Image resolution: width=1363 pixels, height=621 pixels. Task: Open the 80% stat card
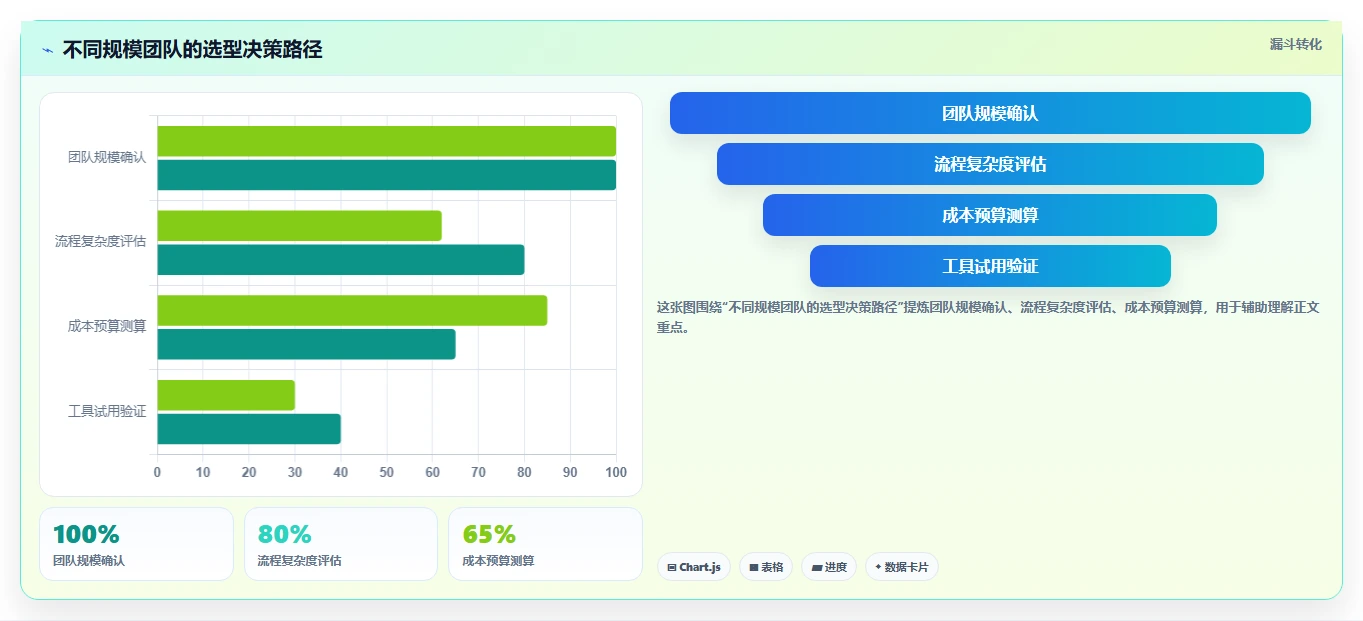click(341, 544)
